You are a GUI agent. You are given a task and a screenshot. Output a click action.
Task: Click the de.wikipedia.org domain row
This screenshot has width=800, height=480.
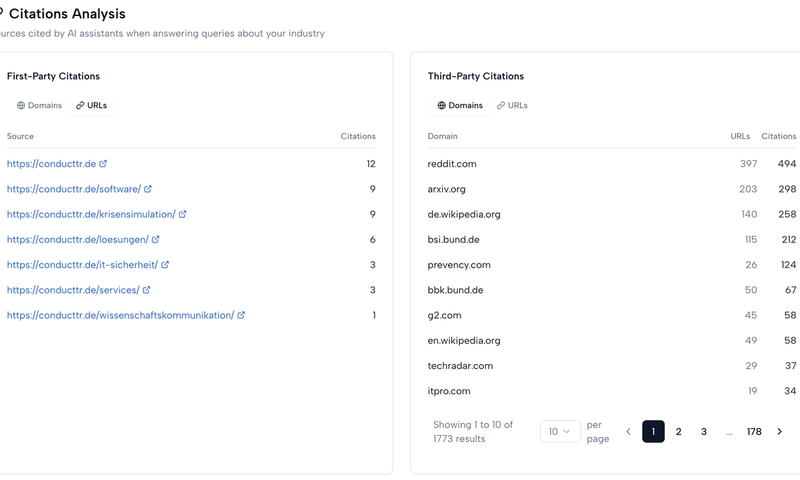point(612,214)
